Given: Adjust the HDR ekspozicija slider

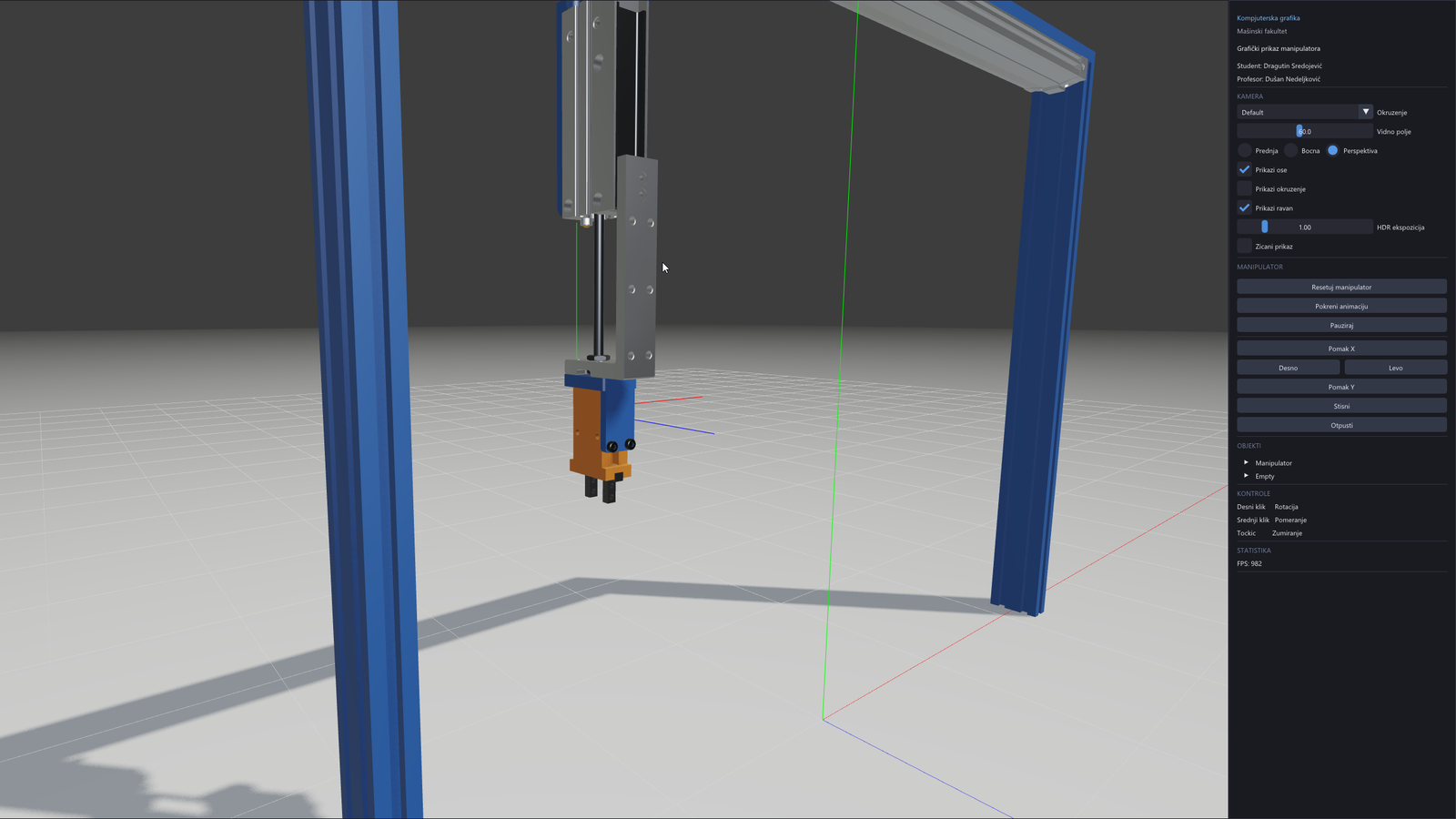Looking at the screenshot, I should [x=1304, y=227].
